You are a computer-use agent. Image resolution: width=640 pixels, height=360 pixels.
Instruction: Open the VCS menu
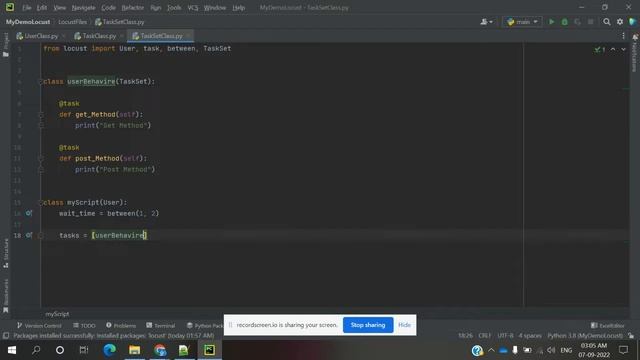[193, 7]
